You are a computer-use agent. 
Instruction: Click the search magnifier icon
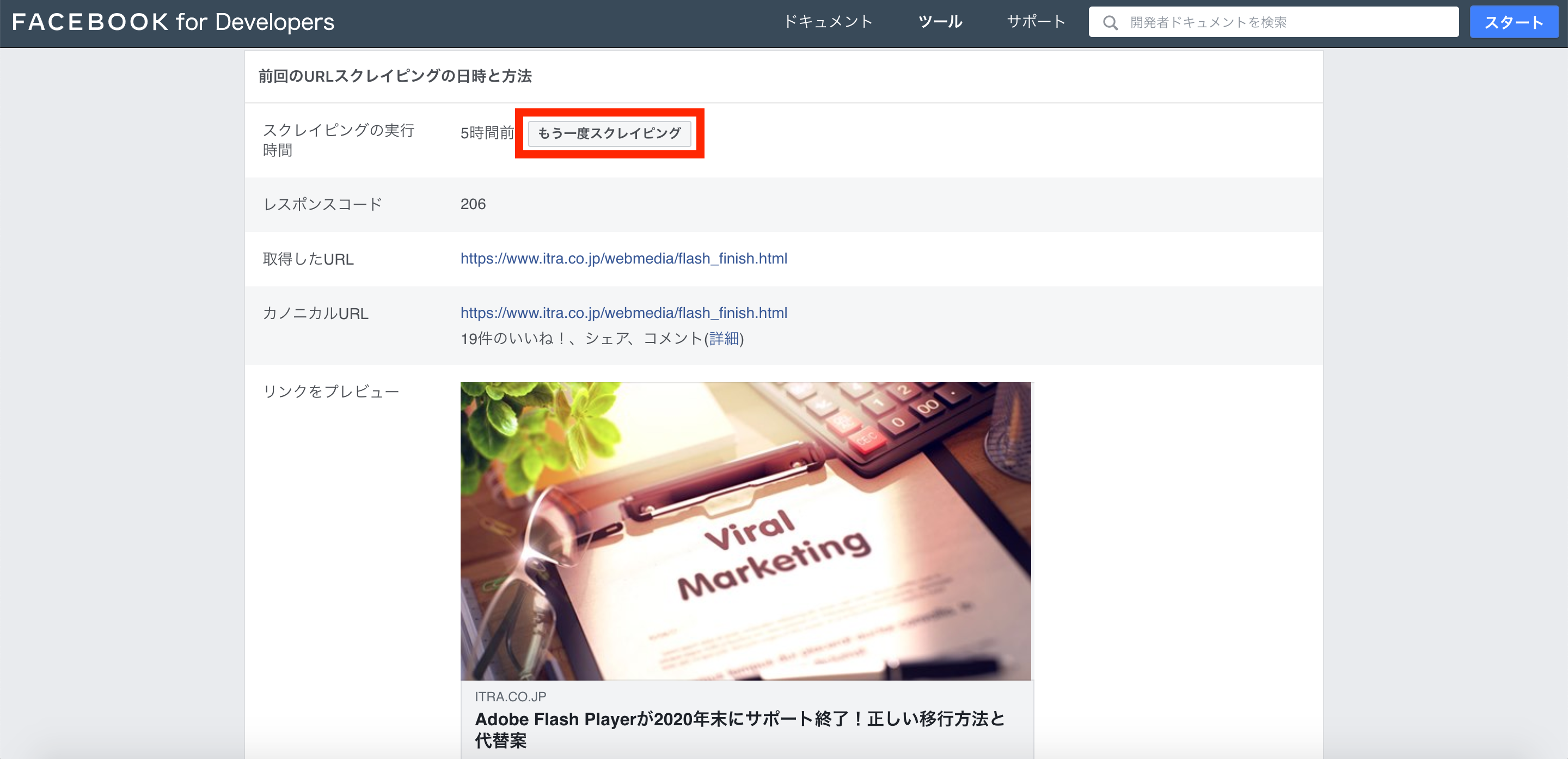1110,22
